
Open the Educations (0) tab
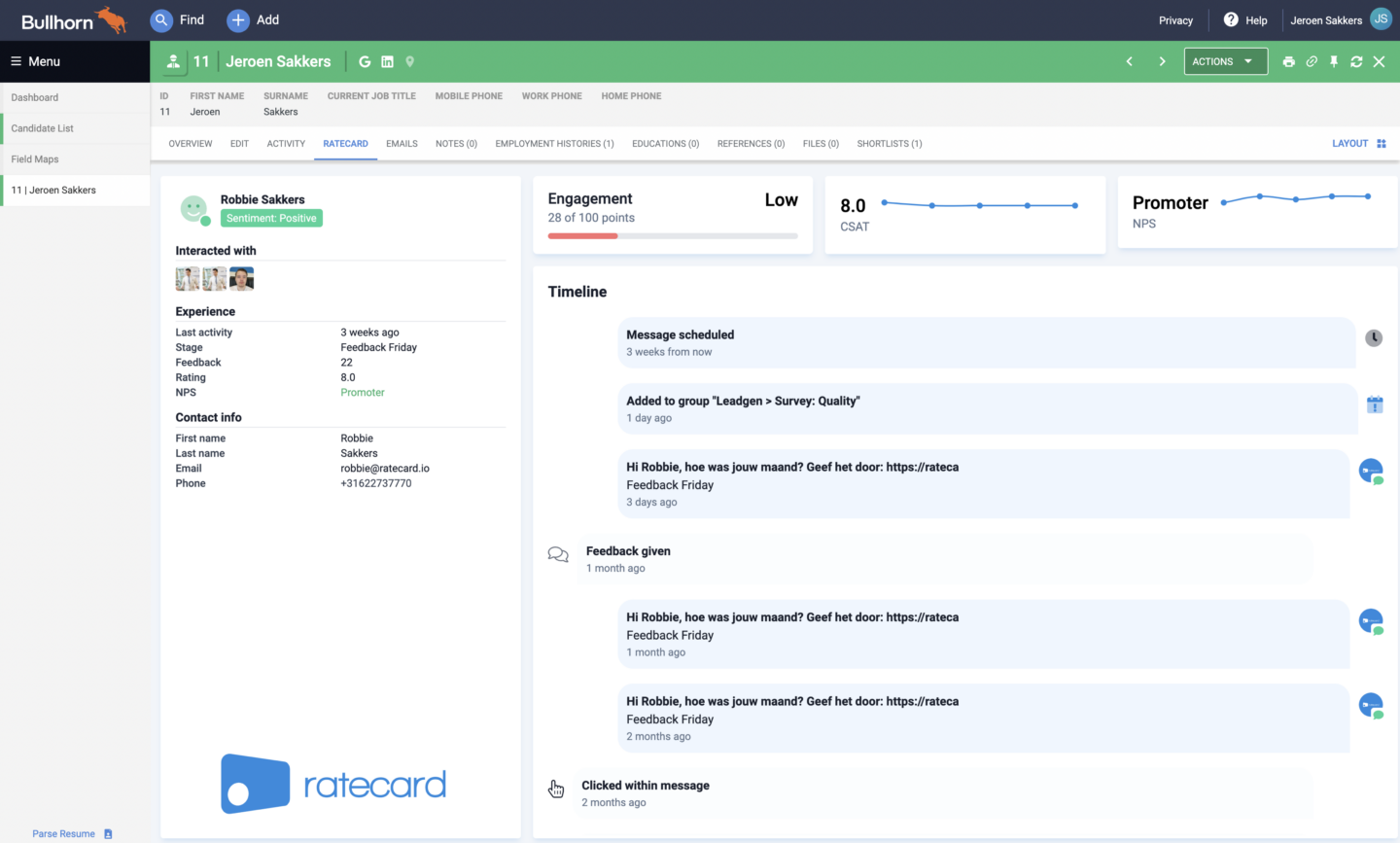click(665, 144)
